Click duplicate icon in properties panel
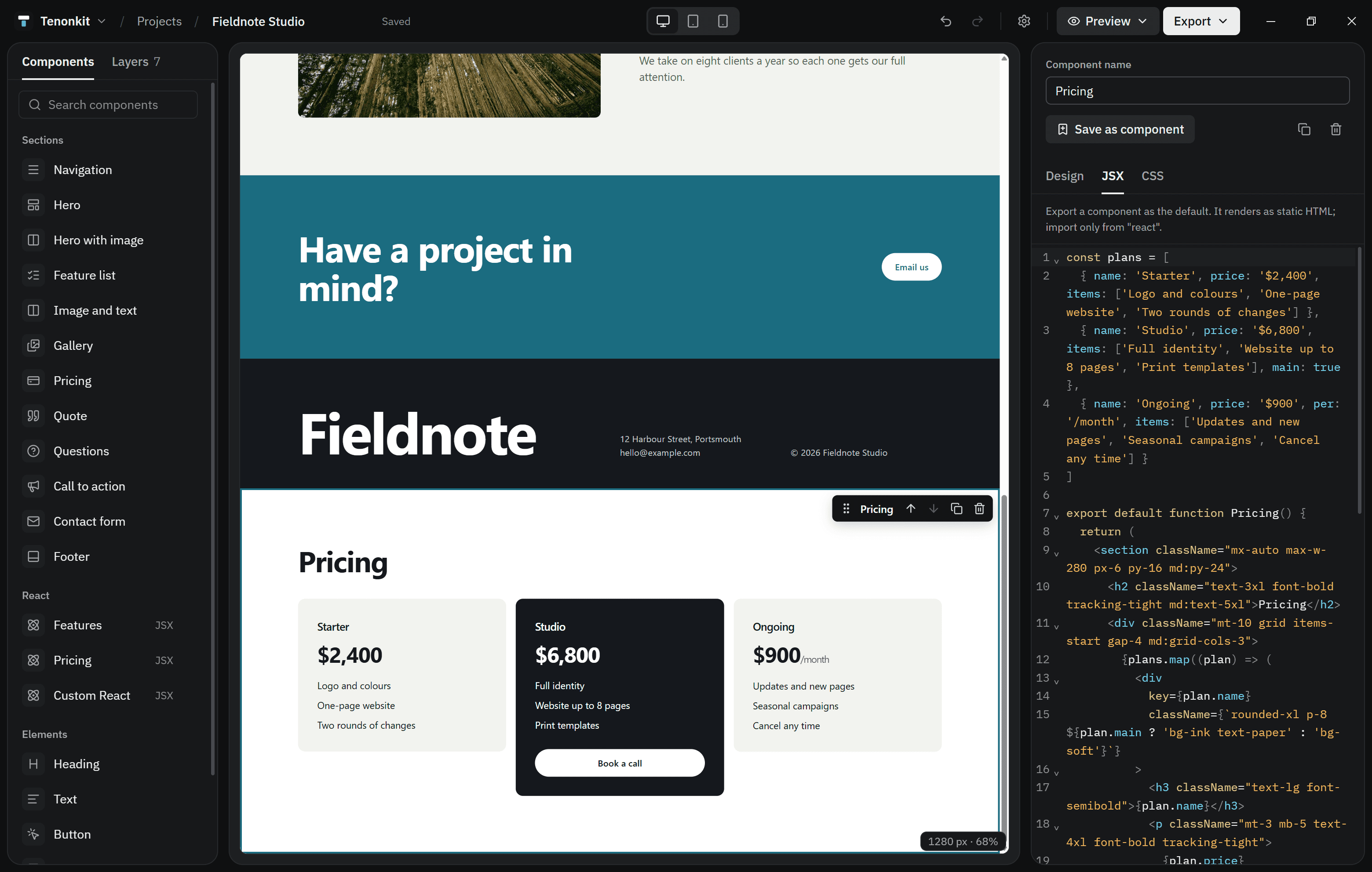The height and width of the screenshot is (872, 1372). (x=1304, y=129)
